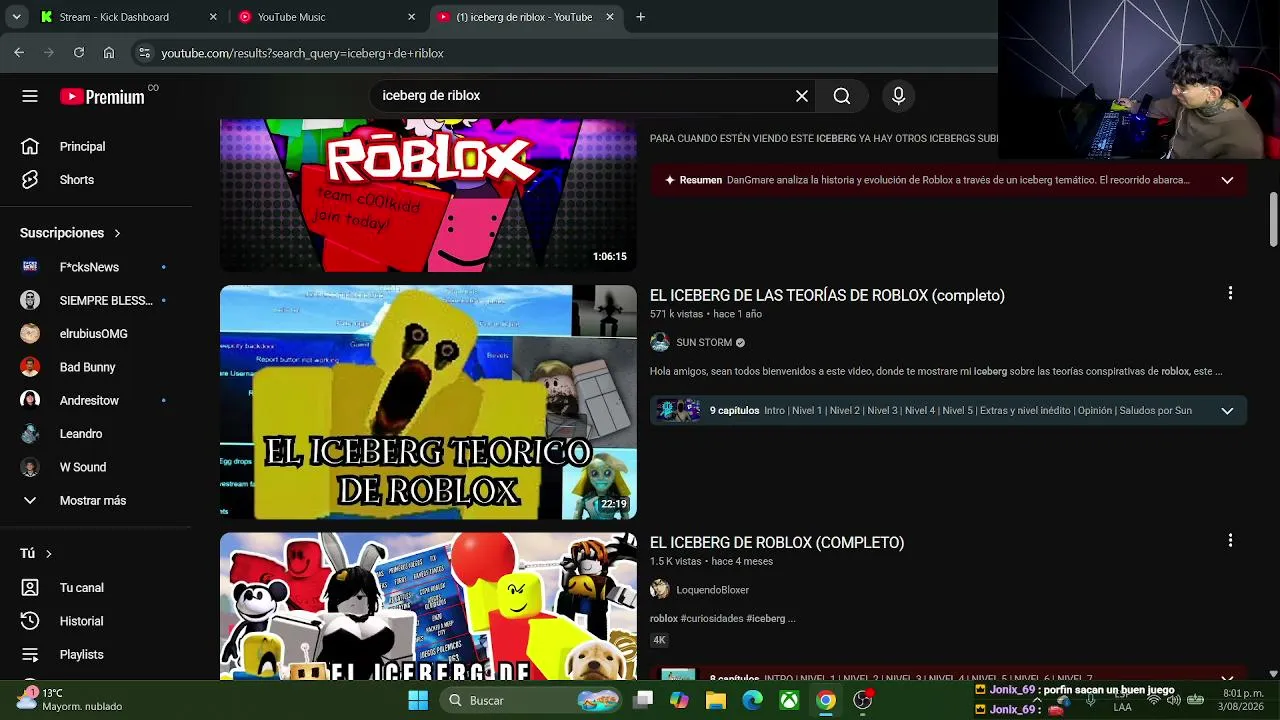Screen dimensions: 1280x720
Task: Play the 1:06:15 Roblox video thumbnail
Action: 428,195
